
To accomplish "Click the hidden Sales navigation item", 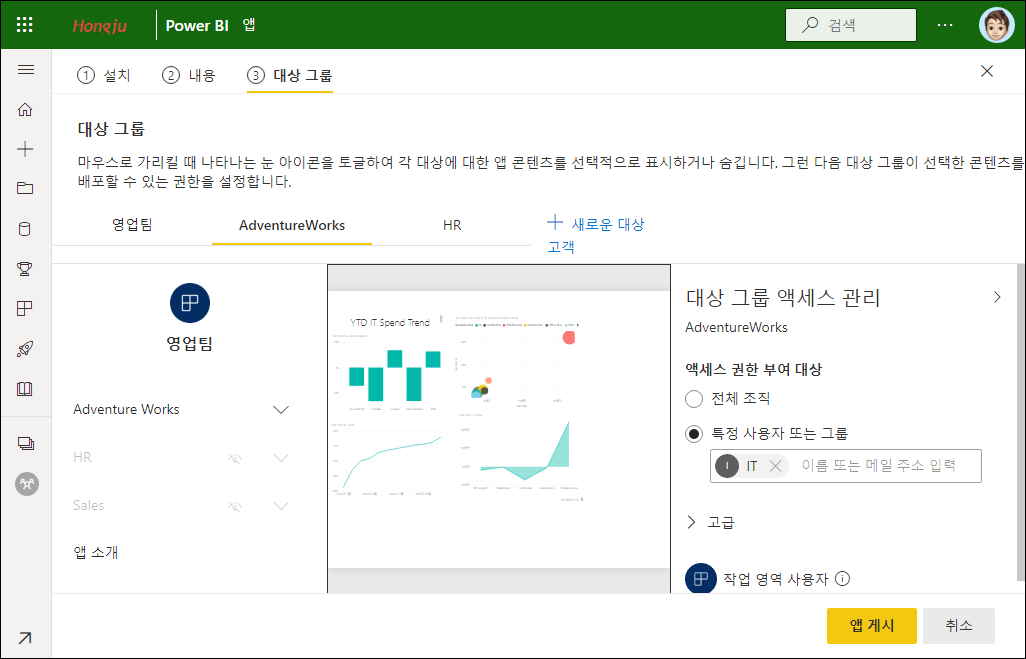I will [88, 505].
